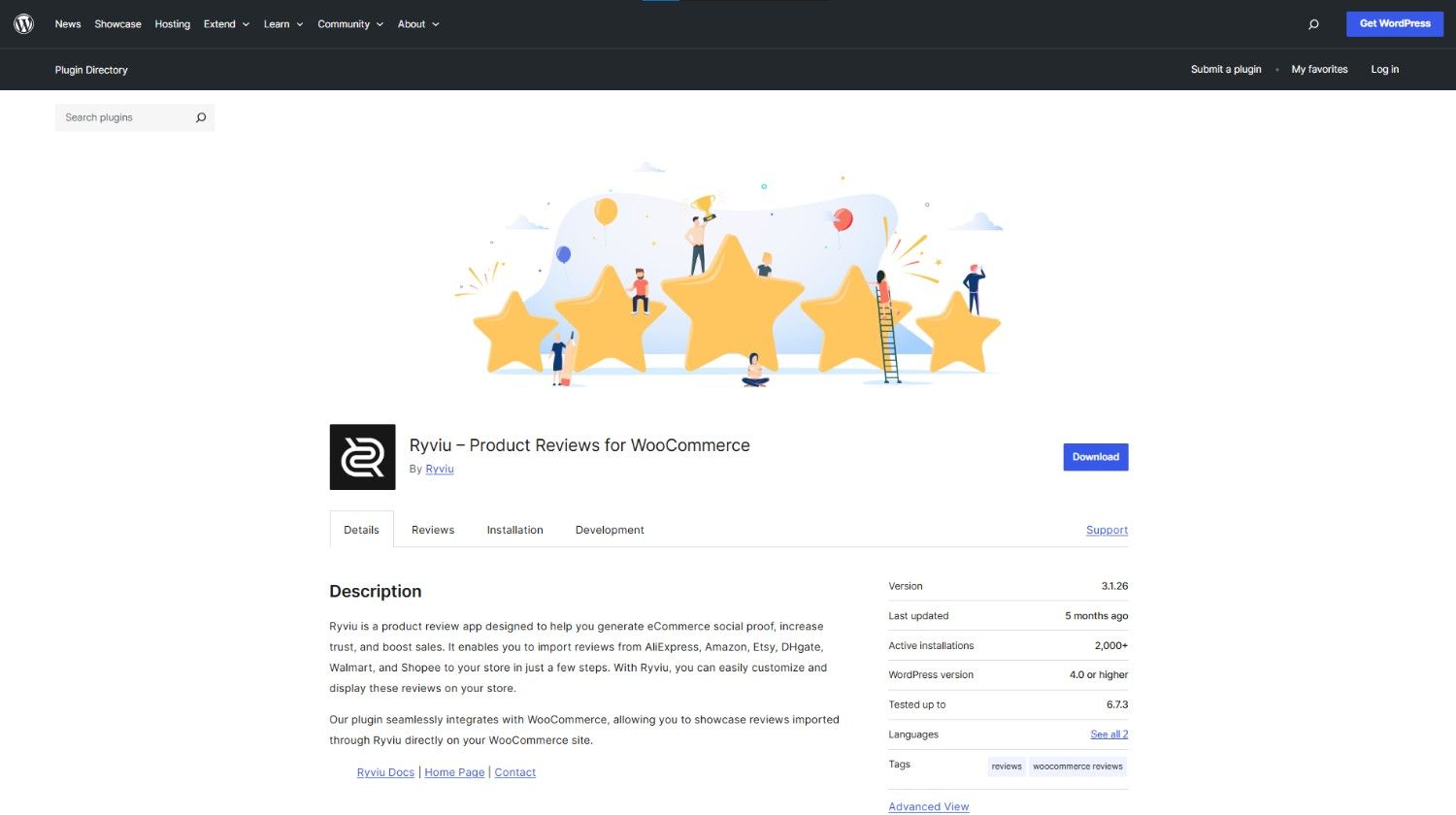The image size is (1456, 815).
Task: Click the Get WordPress button
Action: (x=1394, y=24)
